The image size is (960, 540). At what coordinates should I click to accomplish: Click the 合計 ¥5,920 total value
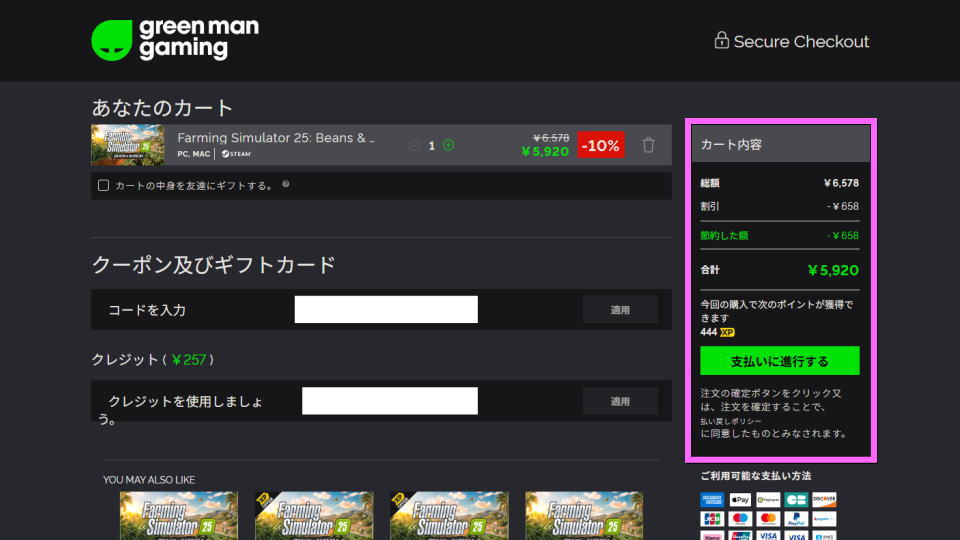[833, 270]
